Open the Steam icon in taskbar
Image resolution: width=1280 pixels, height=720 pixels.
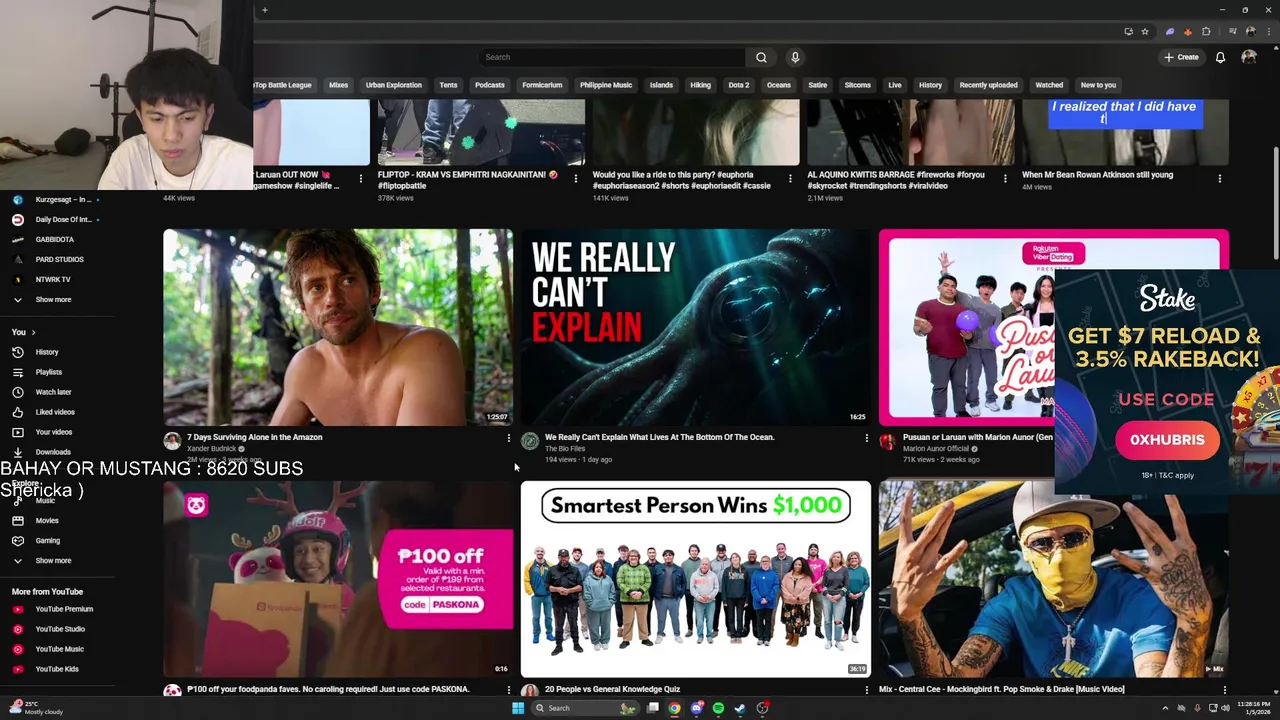(x=740, y=708)
